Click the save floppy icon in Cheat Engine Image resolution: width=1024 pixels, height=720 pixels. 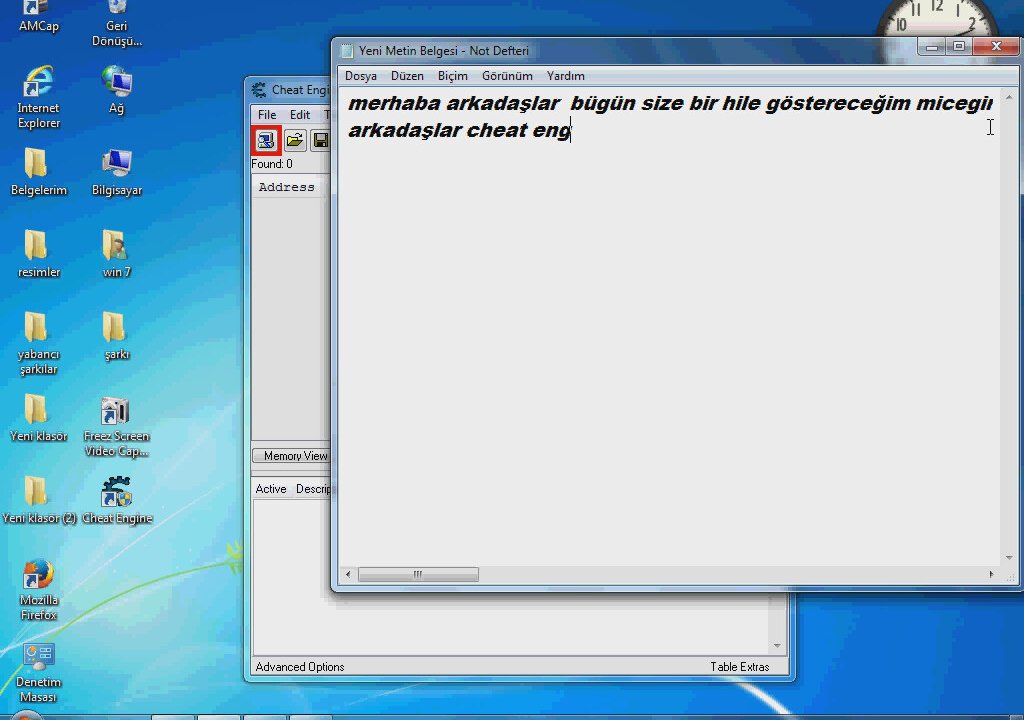(x=321, y=140)
